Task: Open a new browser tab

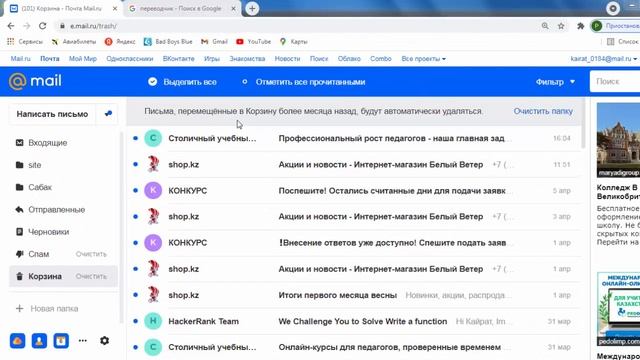Action: (x=252, y=8)
